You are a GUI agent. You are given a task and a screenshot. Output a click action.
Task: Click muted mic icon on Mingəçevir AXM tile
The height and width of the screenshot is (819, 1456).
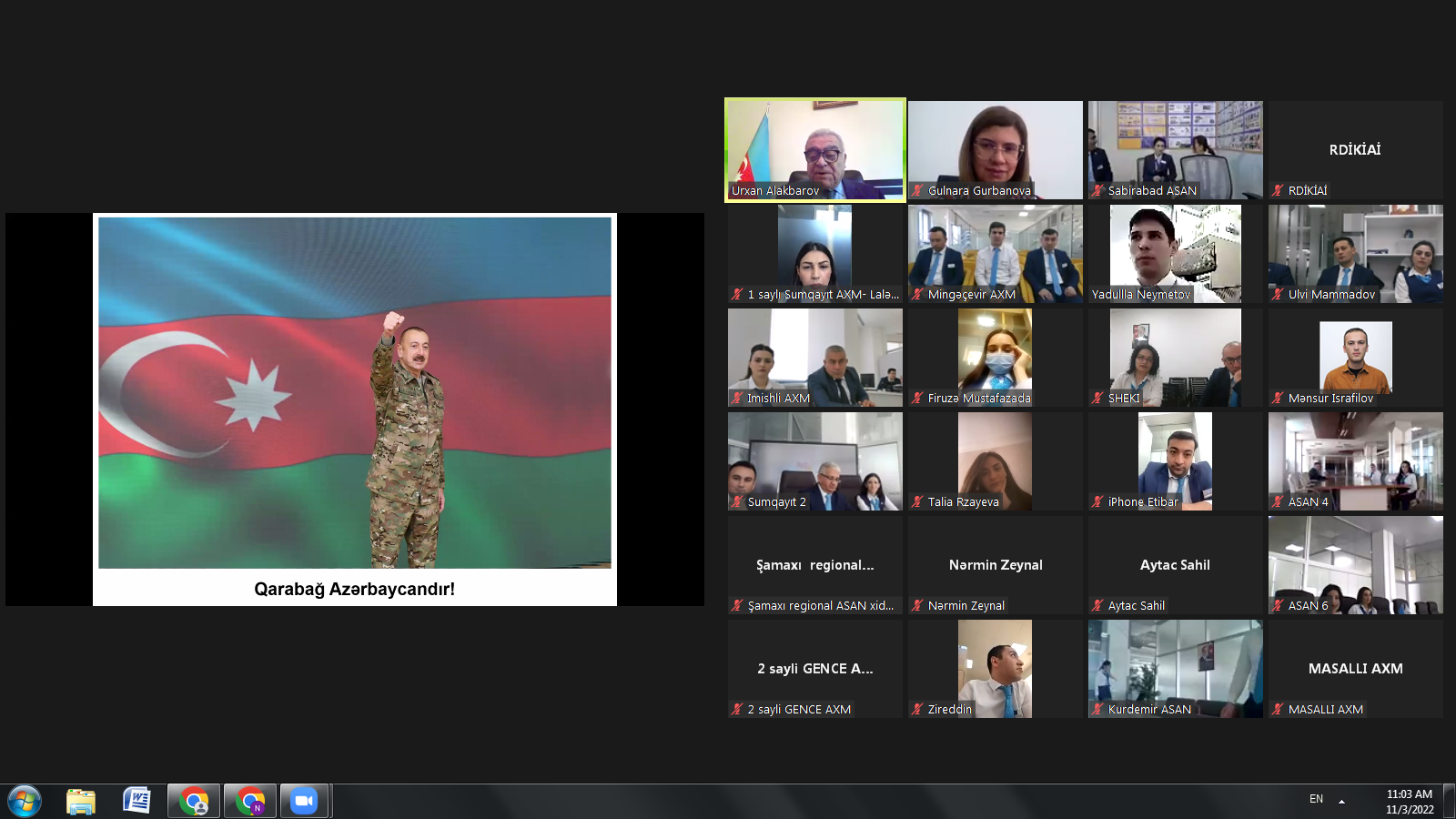(x=917, y=295)
